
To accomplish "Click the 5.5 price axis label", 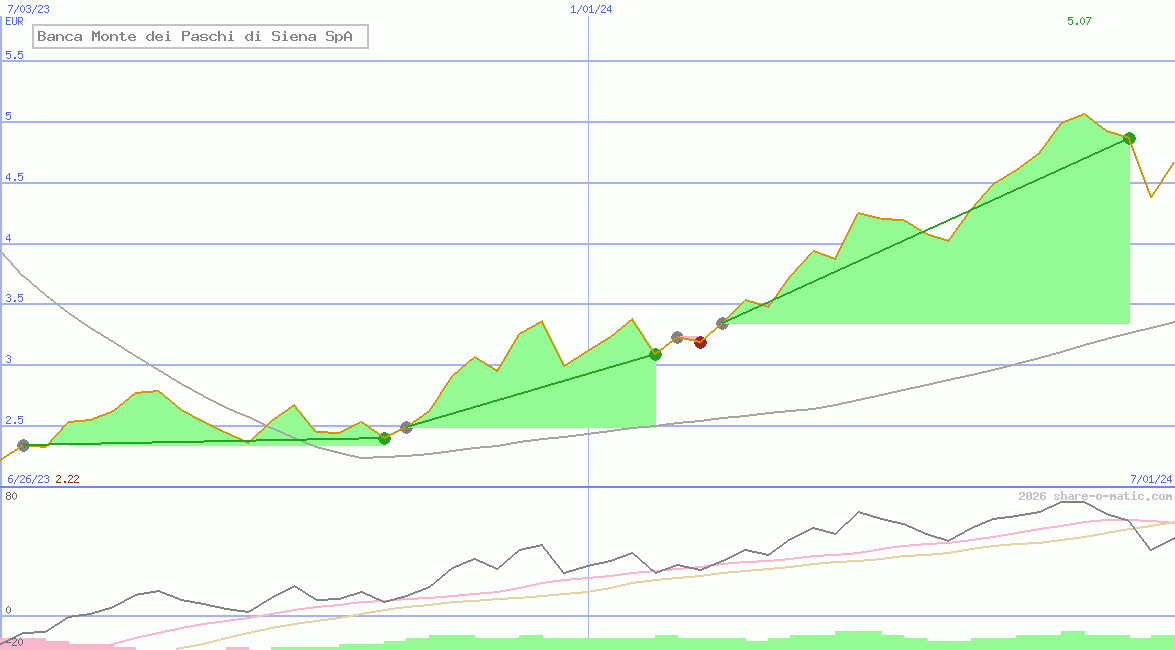I will point(15,55).
